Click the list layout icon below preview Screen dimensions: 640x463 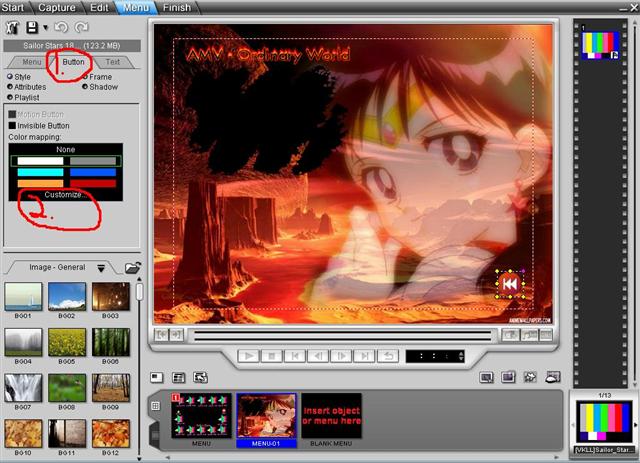click(178, 378)
